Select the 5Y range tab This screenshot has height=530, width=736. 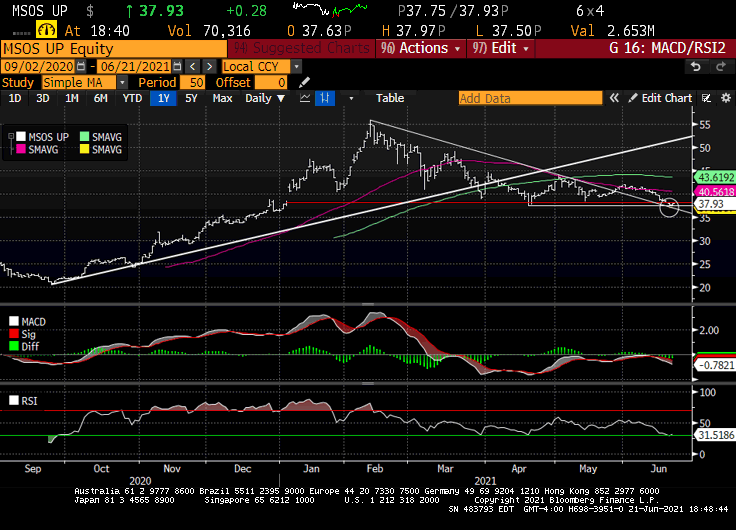pyautogui.click(x=191, y=98)
